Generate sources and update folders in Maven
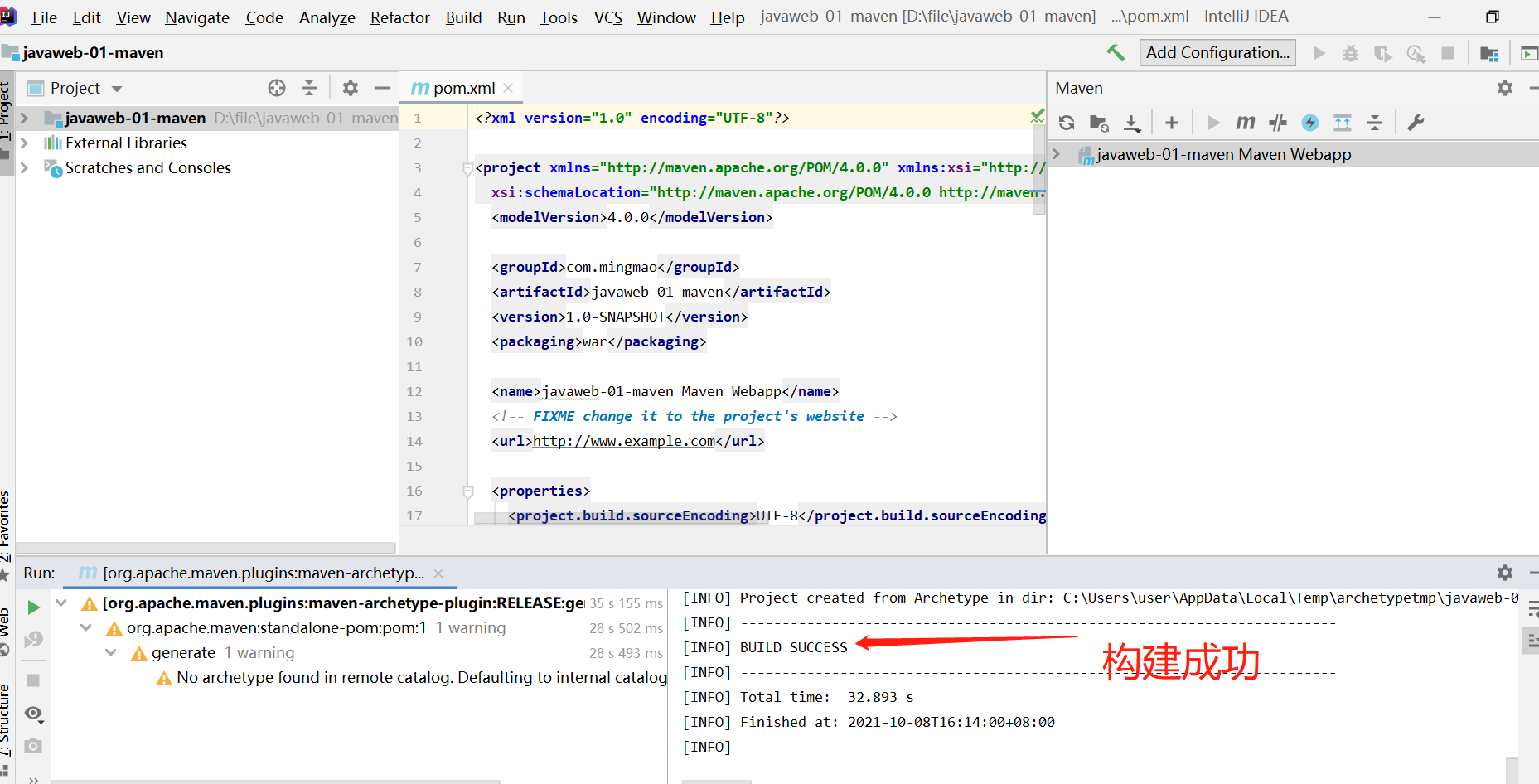The width and height of the screenshot is (1539, 784). pos(1099,123)
